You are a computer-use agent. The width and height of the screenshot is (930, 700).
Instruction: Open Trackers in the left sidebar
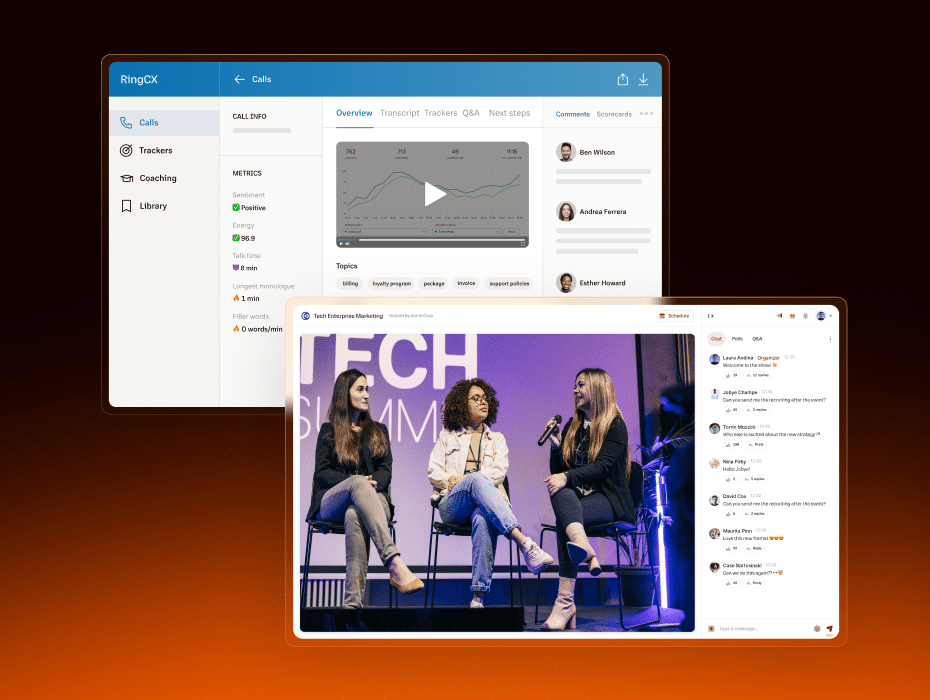tap(155, 151)
